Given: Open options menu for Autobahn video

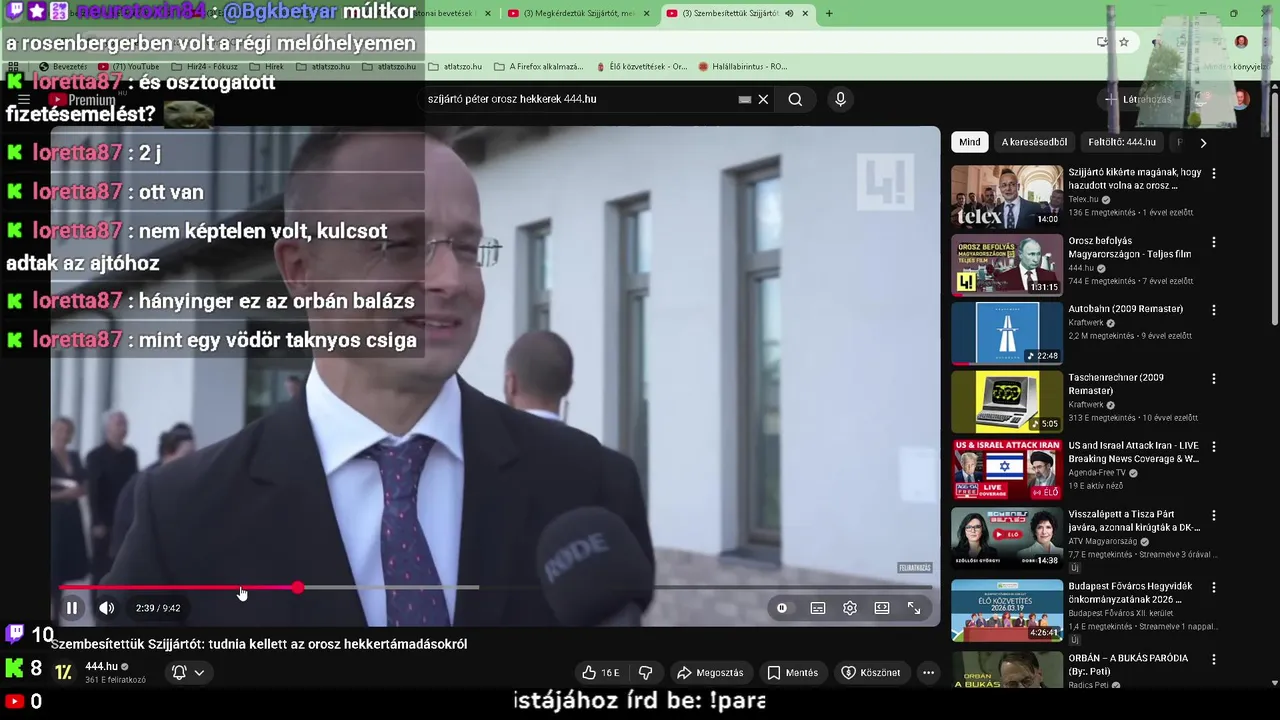Looking at the screenshot, I should 1214,310.
